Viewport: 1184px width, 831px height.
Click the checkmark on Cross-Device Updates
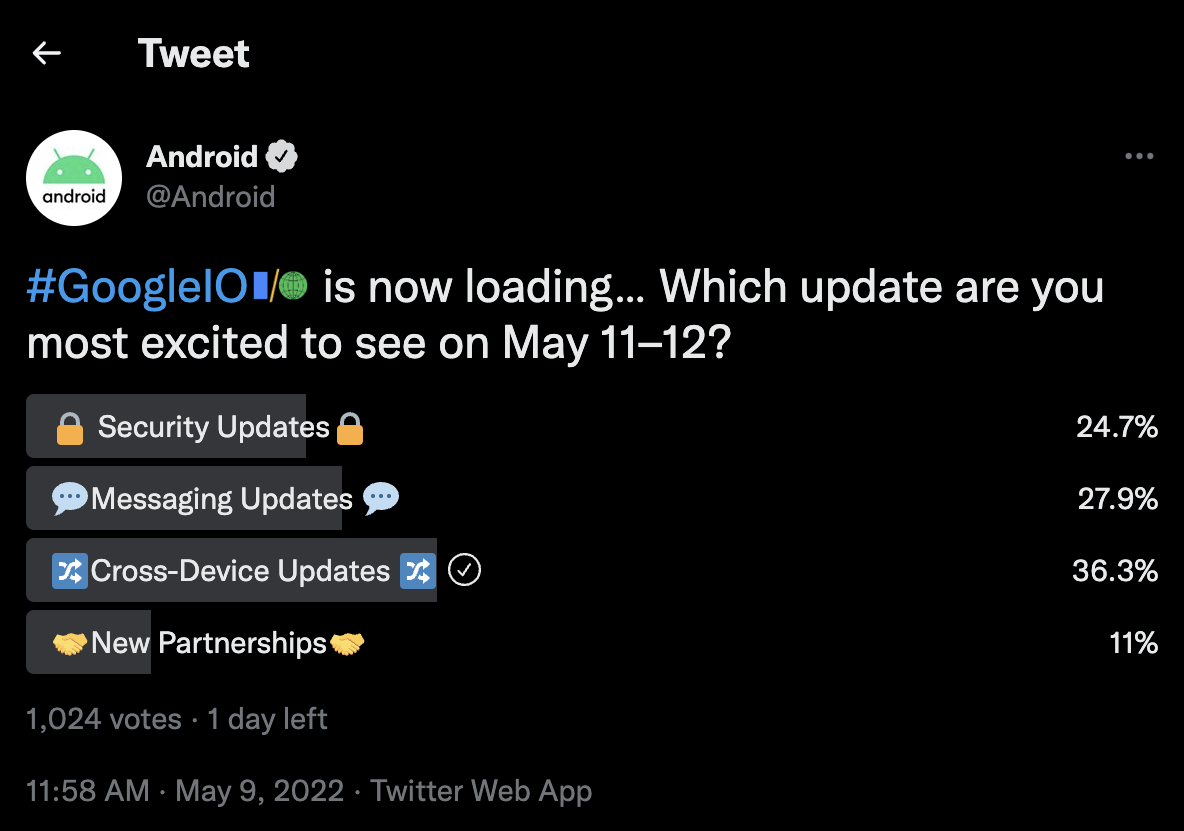pos(465,571)
